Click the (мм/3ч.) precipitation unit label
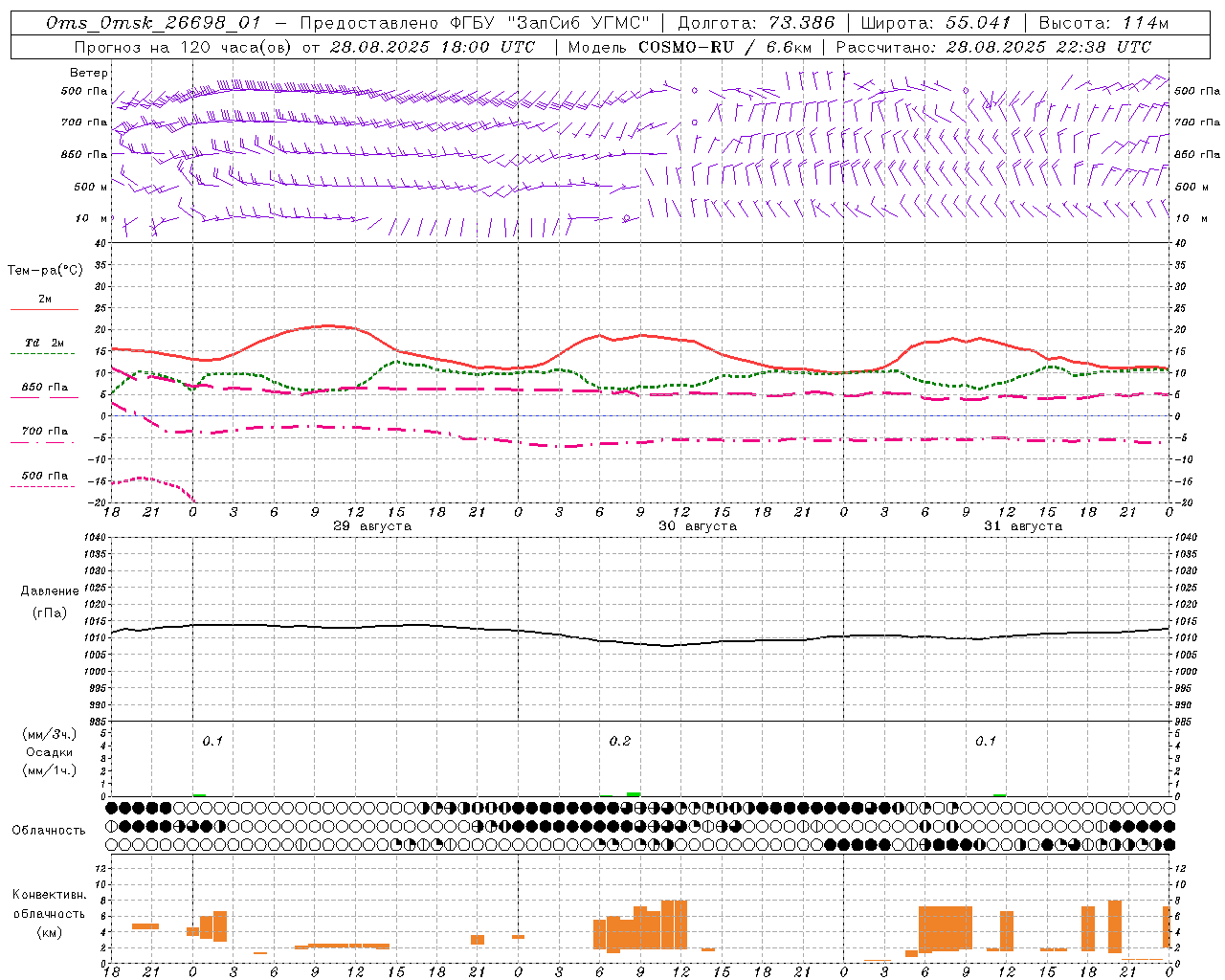The width and height of the screenshot is (1225, 980). click(x=50, y=734)
